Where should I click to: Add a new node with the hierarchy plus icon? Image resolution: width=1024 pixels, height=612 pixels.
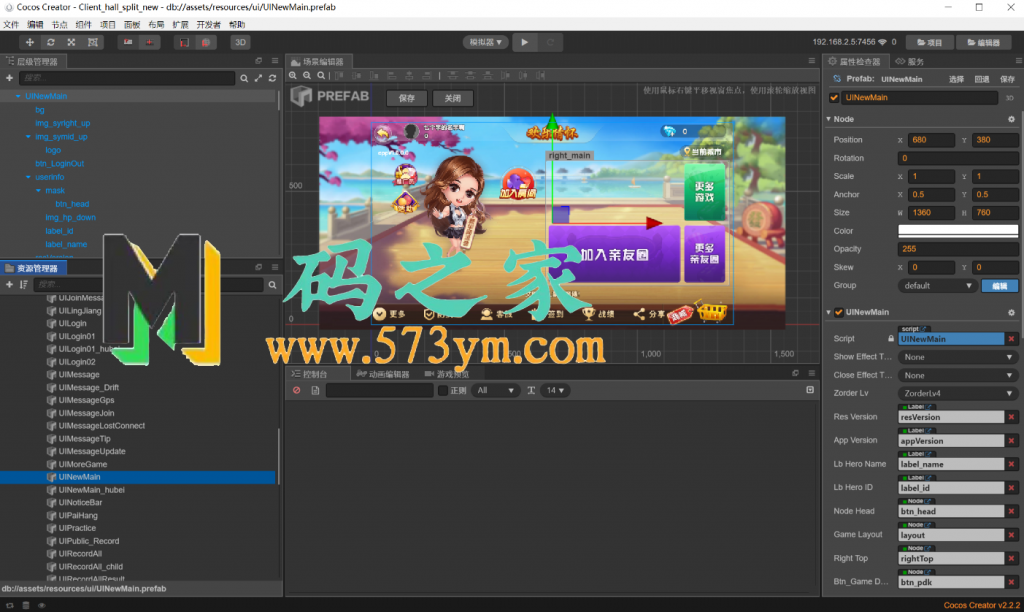(x=9, y=78)
